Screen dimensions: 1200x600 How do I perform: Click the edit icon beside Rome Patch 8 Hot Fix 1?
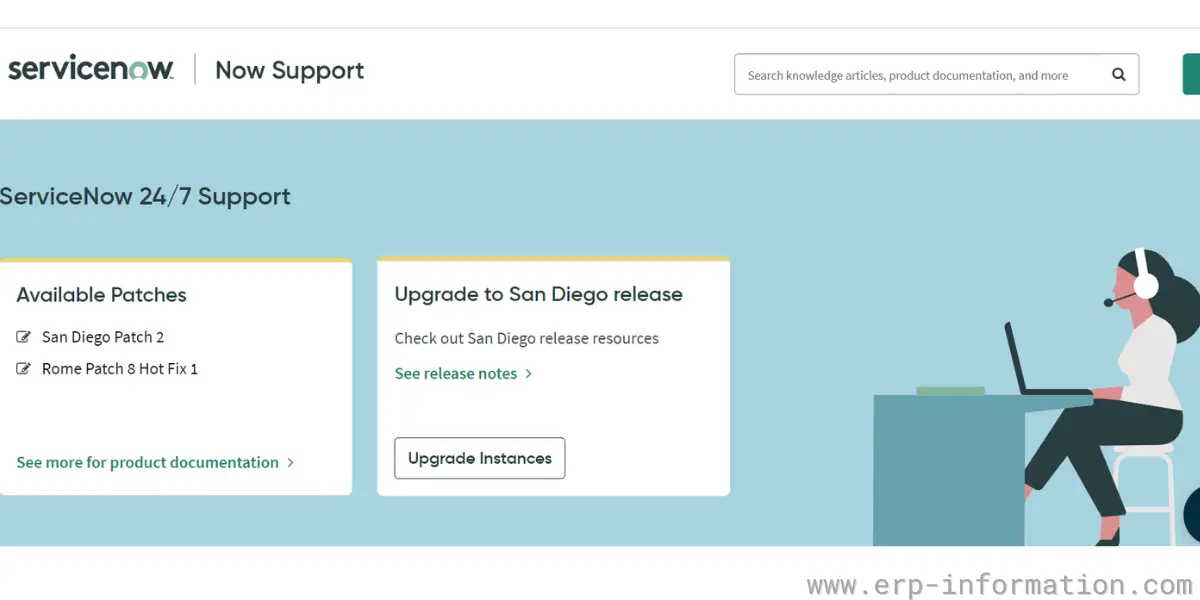tap(24, 369)
